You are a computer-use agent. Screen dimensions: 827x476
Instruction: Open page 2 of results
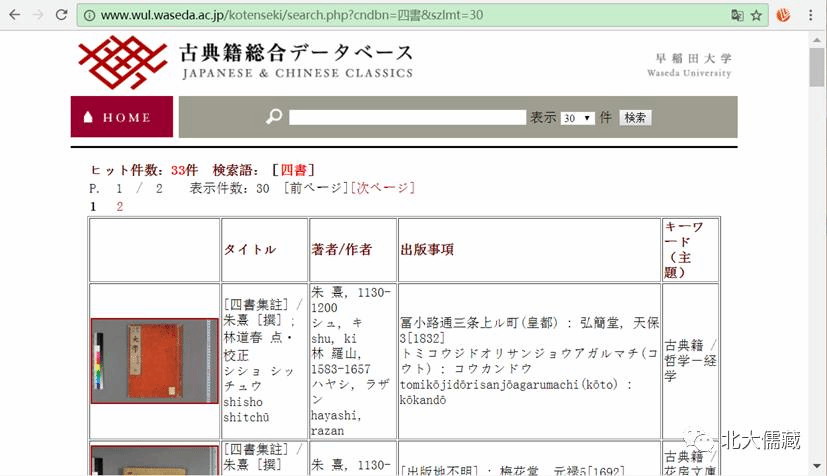pos(120,206)
